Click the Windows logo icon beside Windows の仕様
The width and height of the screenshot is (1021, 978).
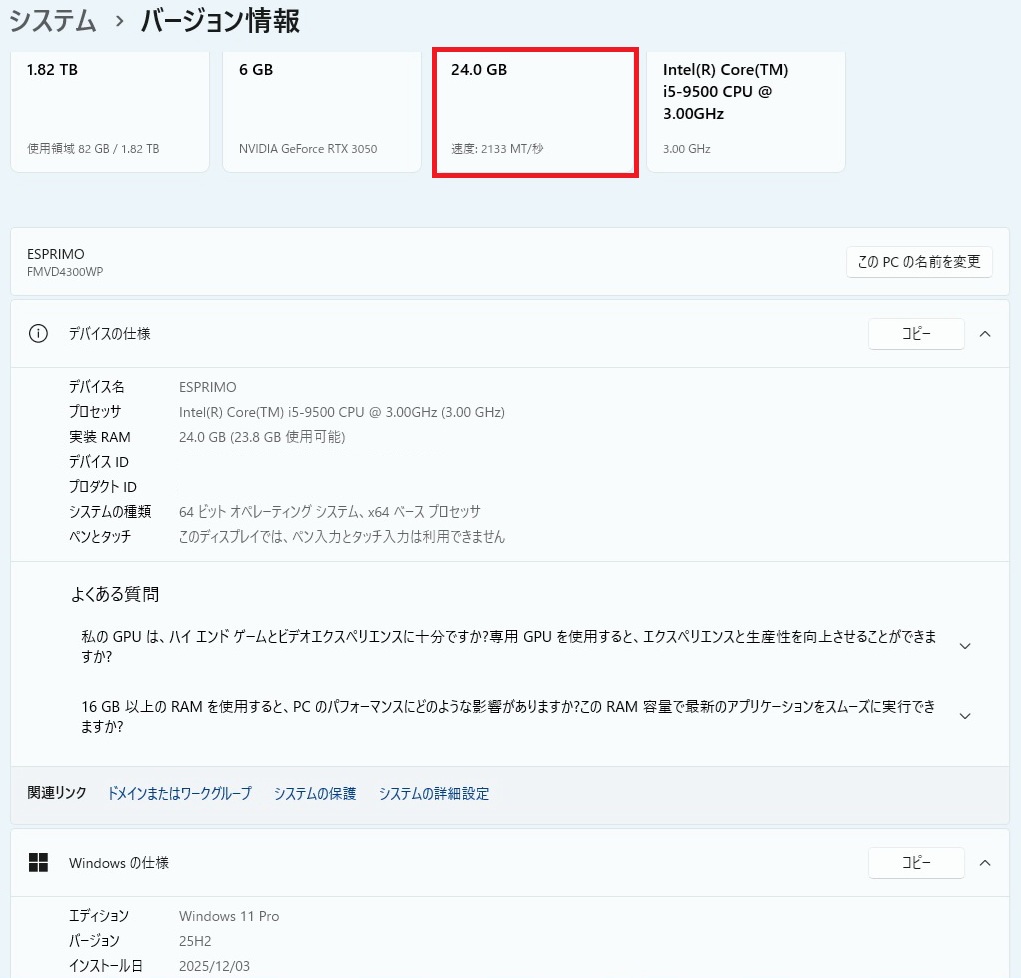(x=39, y=862)
